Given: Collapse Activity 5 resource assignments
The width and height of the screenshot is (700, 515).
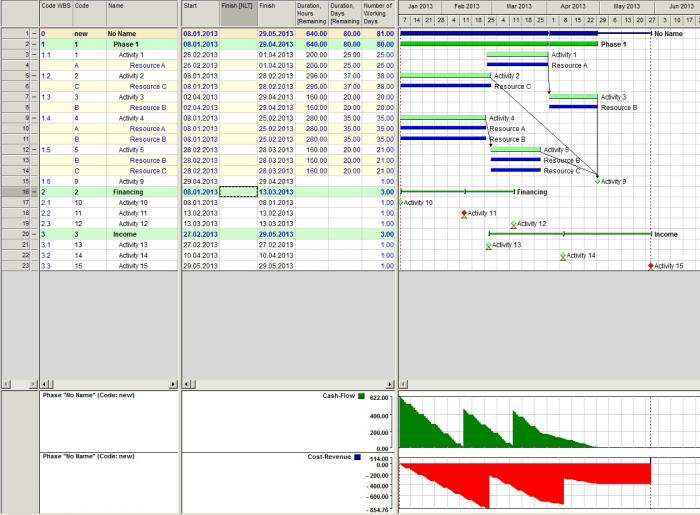Looking at the screenshot, I should click(x=34, y=150).
